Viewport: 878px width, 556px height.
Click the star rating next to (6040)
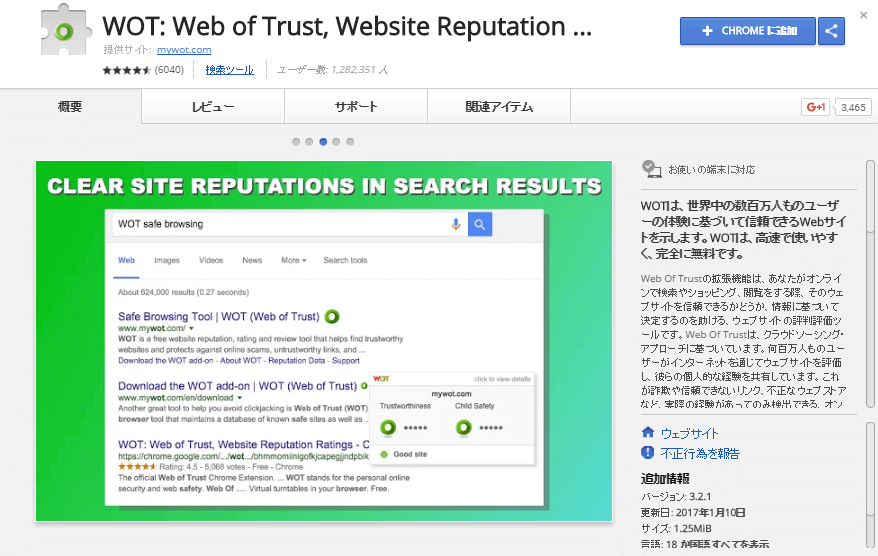tap(127, 70)
